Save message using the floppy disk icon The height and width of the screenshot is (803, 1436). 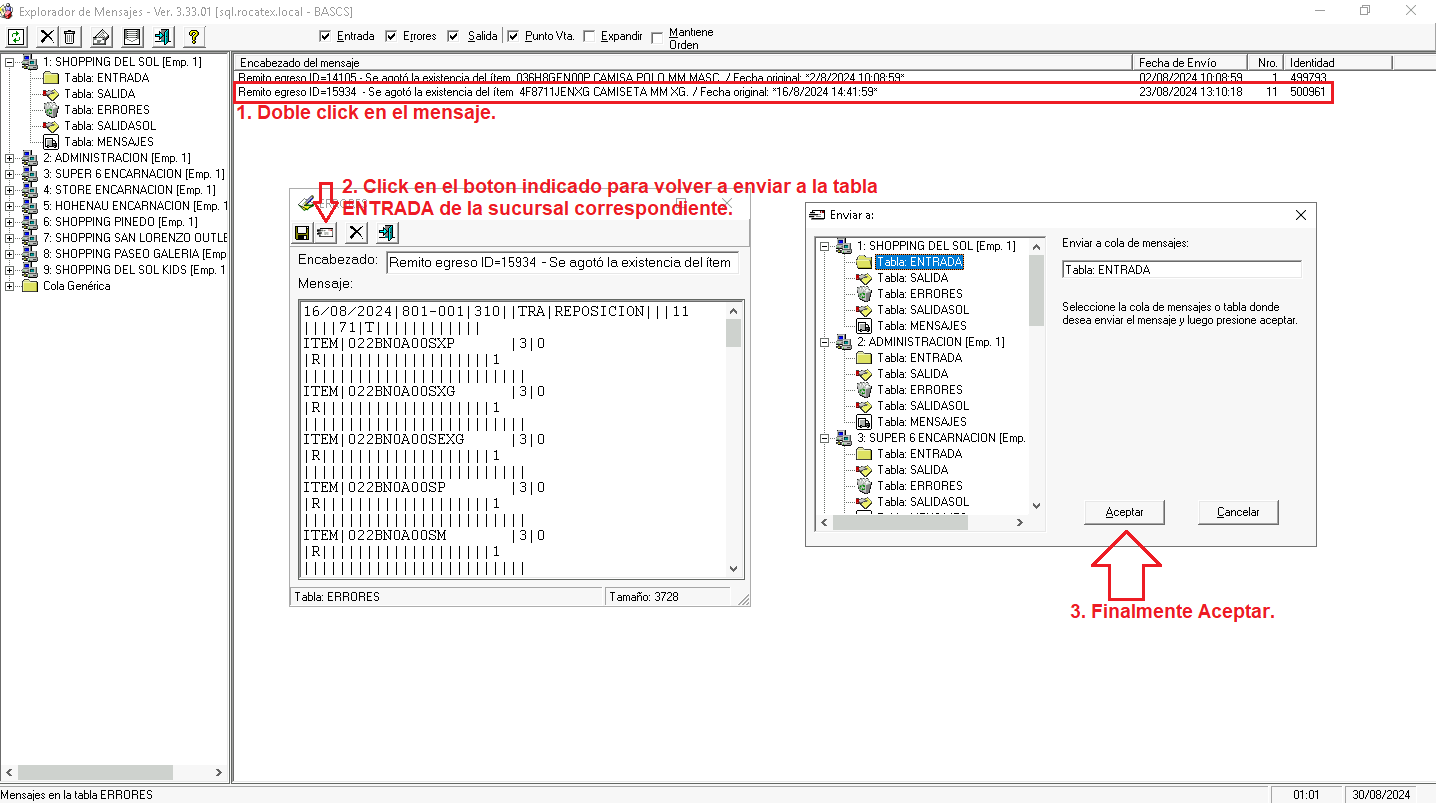click(x=302, y=232)
